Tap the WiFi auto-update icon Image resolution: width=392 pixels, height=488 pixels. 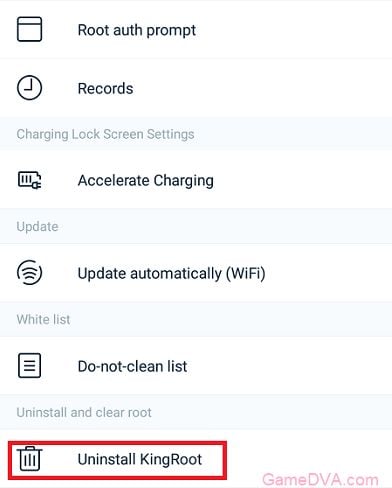(29, 272)
